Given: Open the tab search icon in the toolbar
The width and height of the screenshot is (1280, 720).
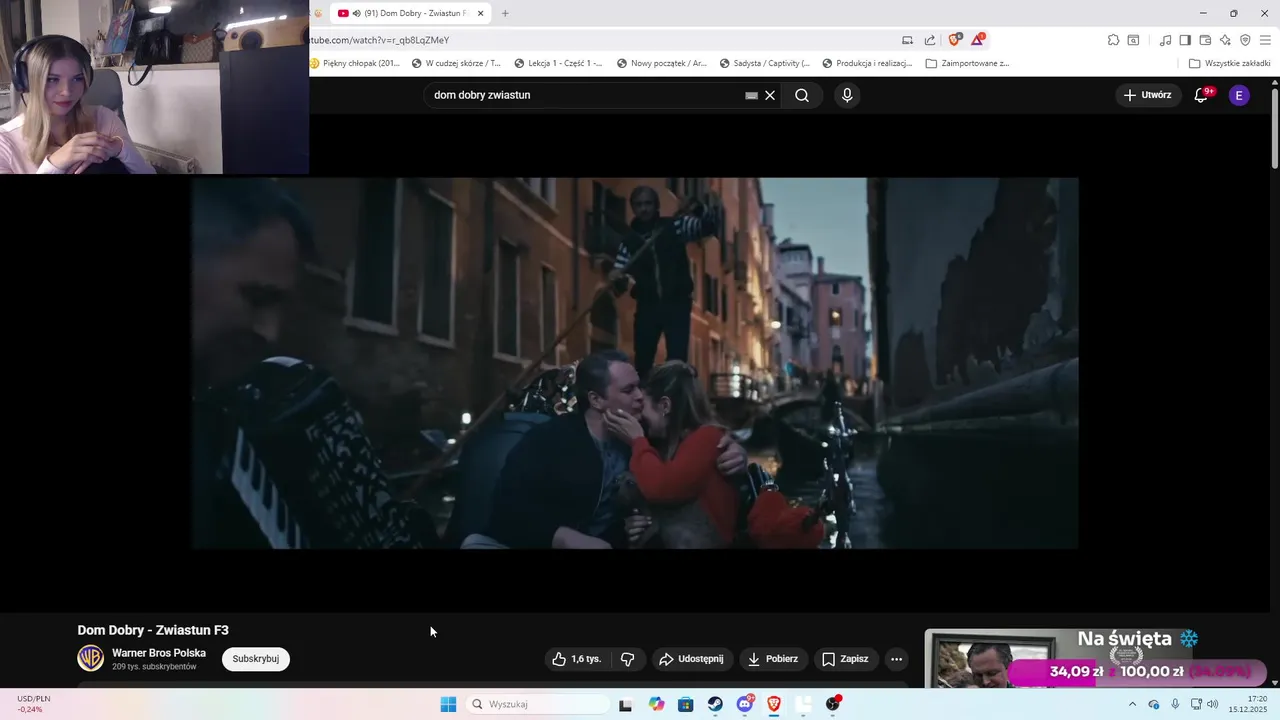Looking at the screenshot, I should [x=1133, y=40].
